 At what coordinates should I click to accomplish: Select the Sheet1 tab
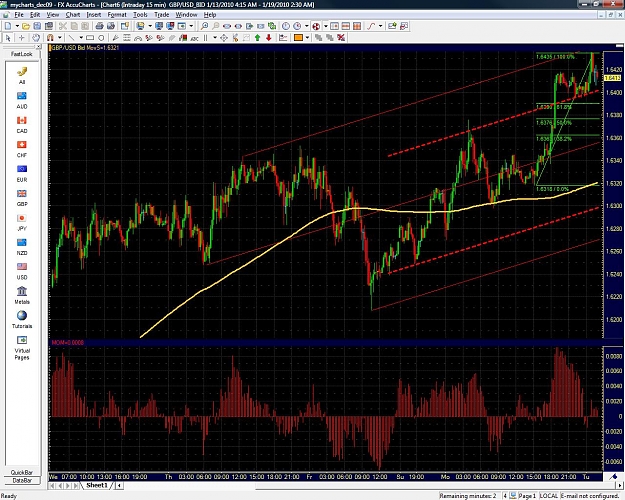(97, 485)
